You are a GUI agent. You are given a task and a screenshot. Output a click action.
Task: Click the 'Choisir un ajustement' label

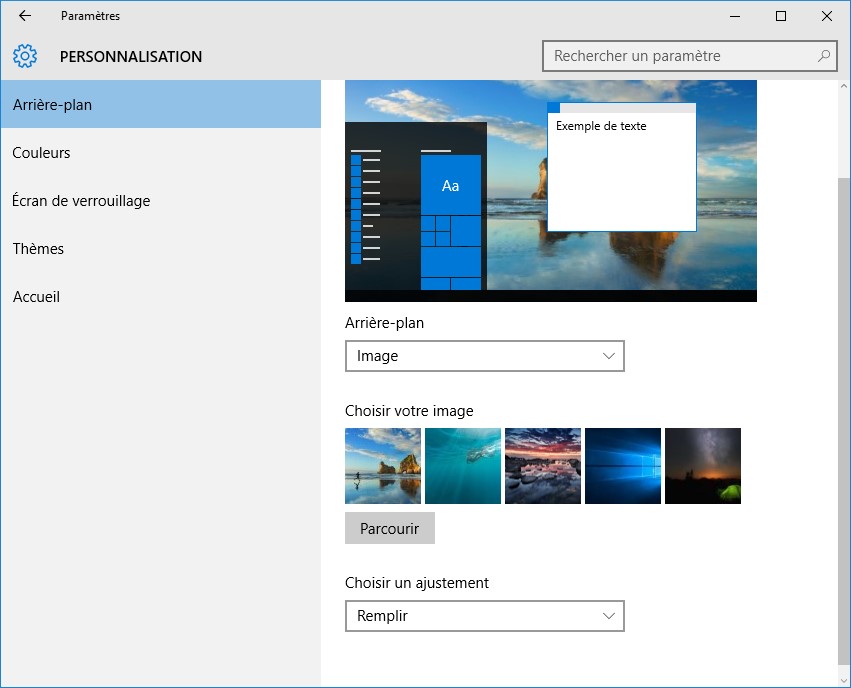click(417, 583)
